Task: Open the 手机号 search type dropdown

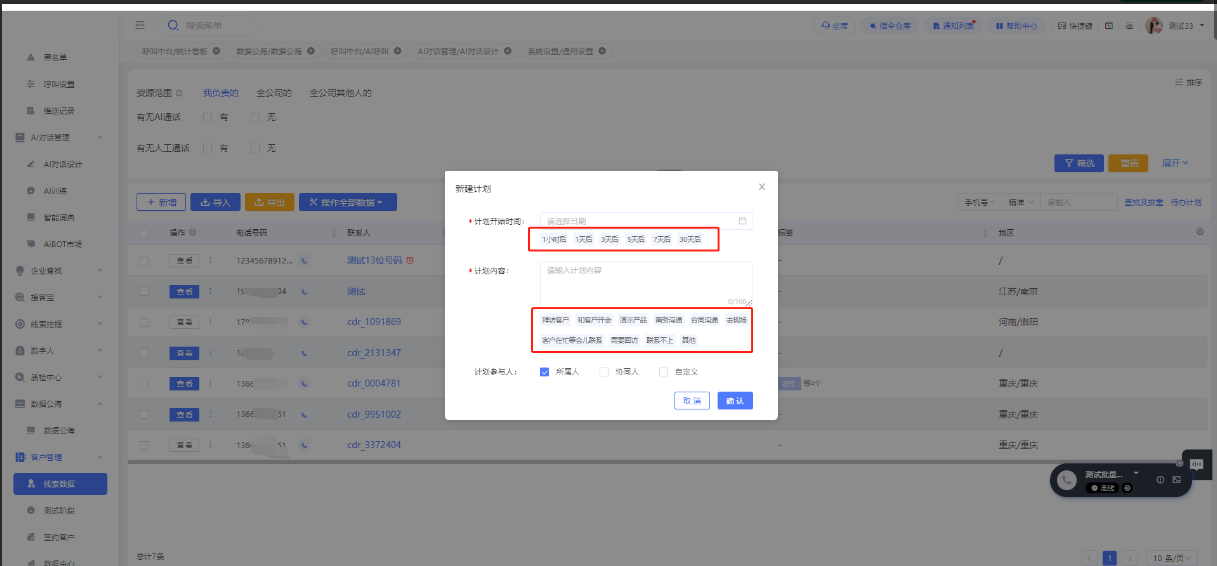Action: click(978, 202)
